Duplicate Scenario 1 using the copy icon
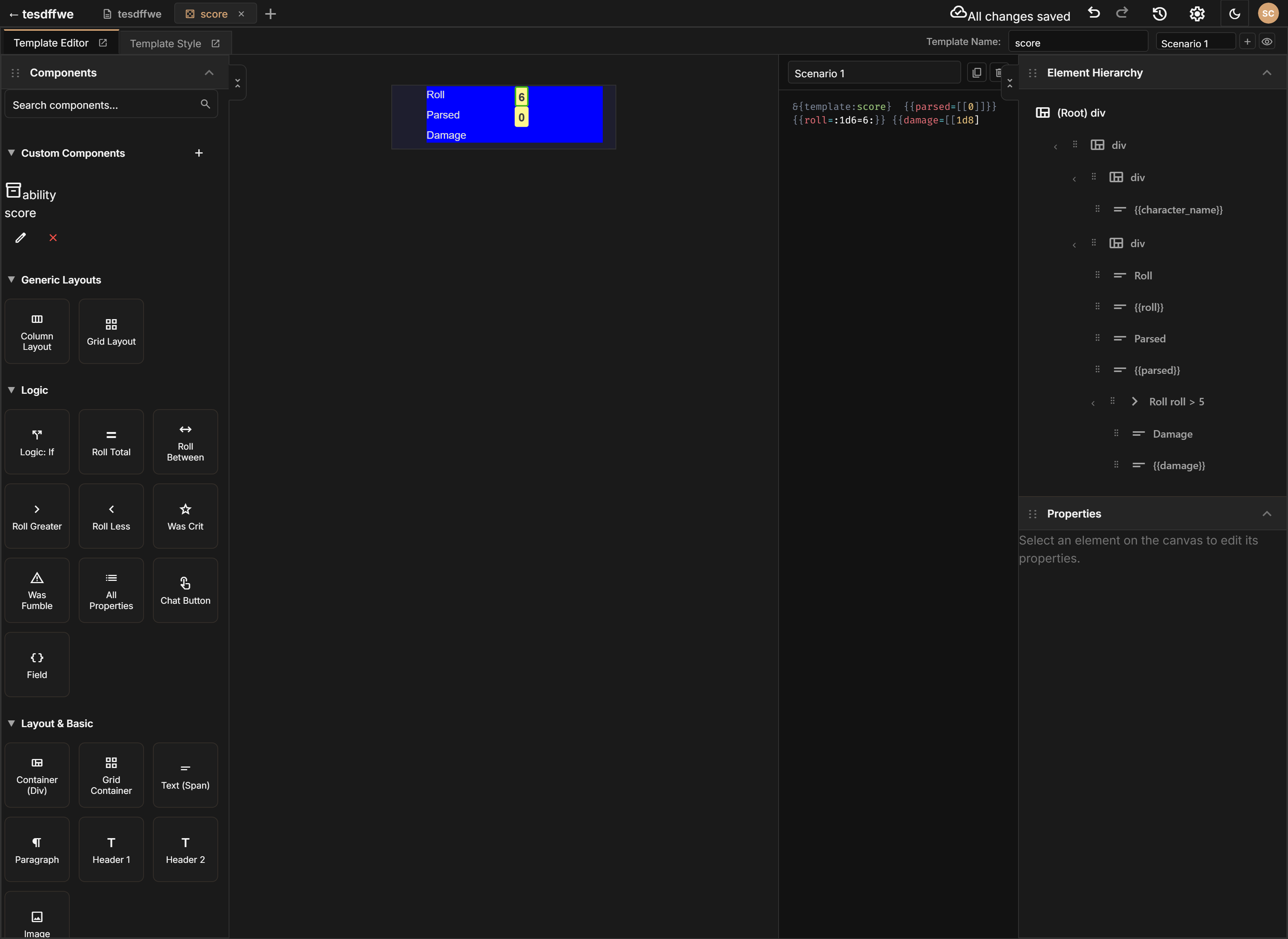Screen dimensions: 1288x939 [976, 73]
